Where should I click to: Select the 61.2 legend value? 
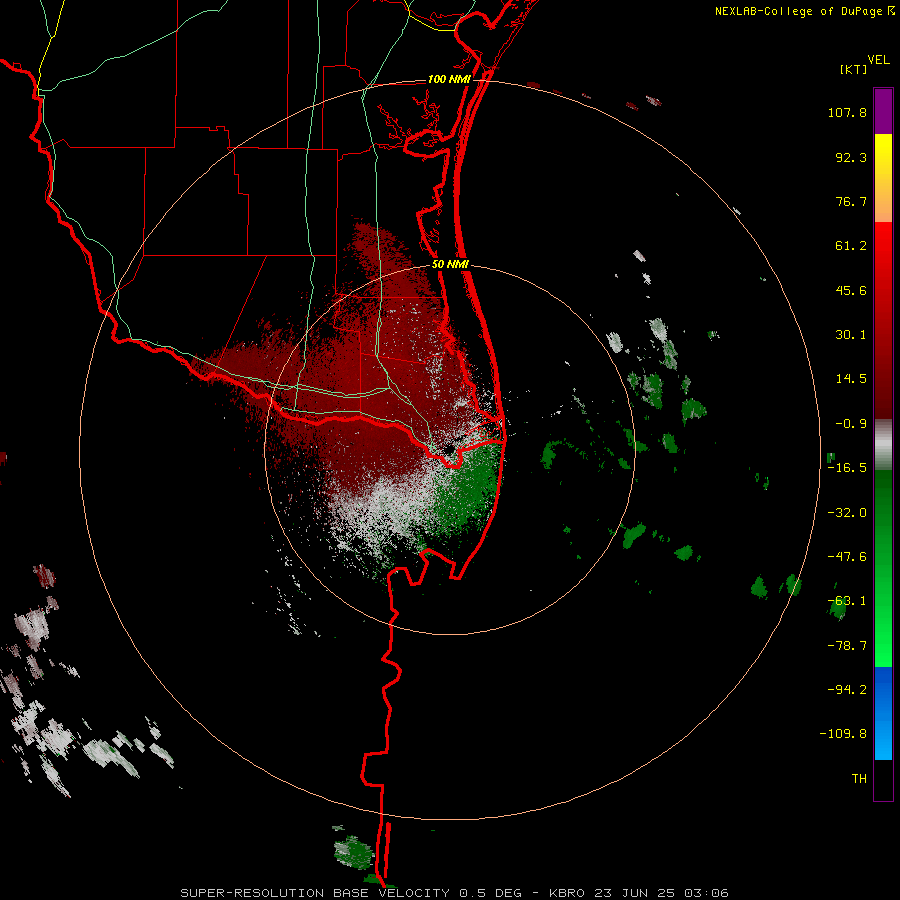pyautogui.click(x=851, y=246)
